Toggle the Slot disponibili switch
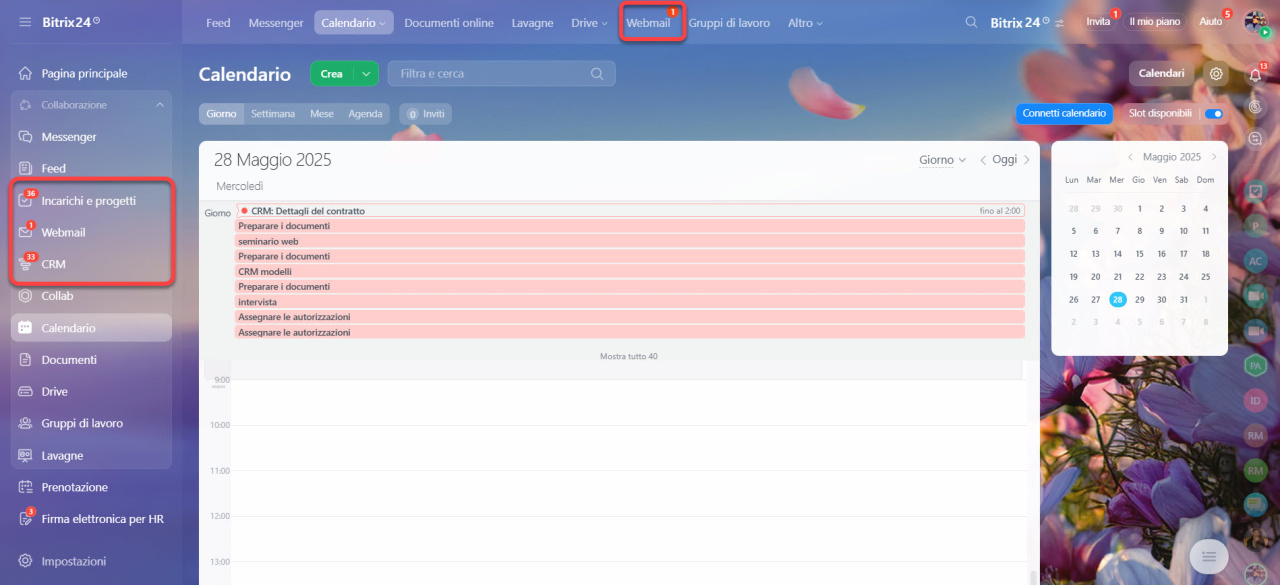Image resolution: width=1280 pixels, height=585 pixels. (1214, 114)
